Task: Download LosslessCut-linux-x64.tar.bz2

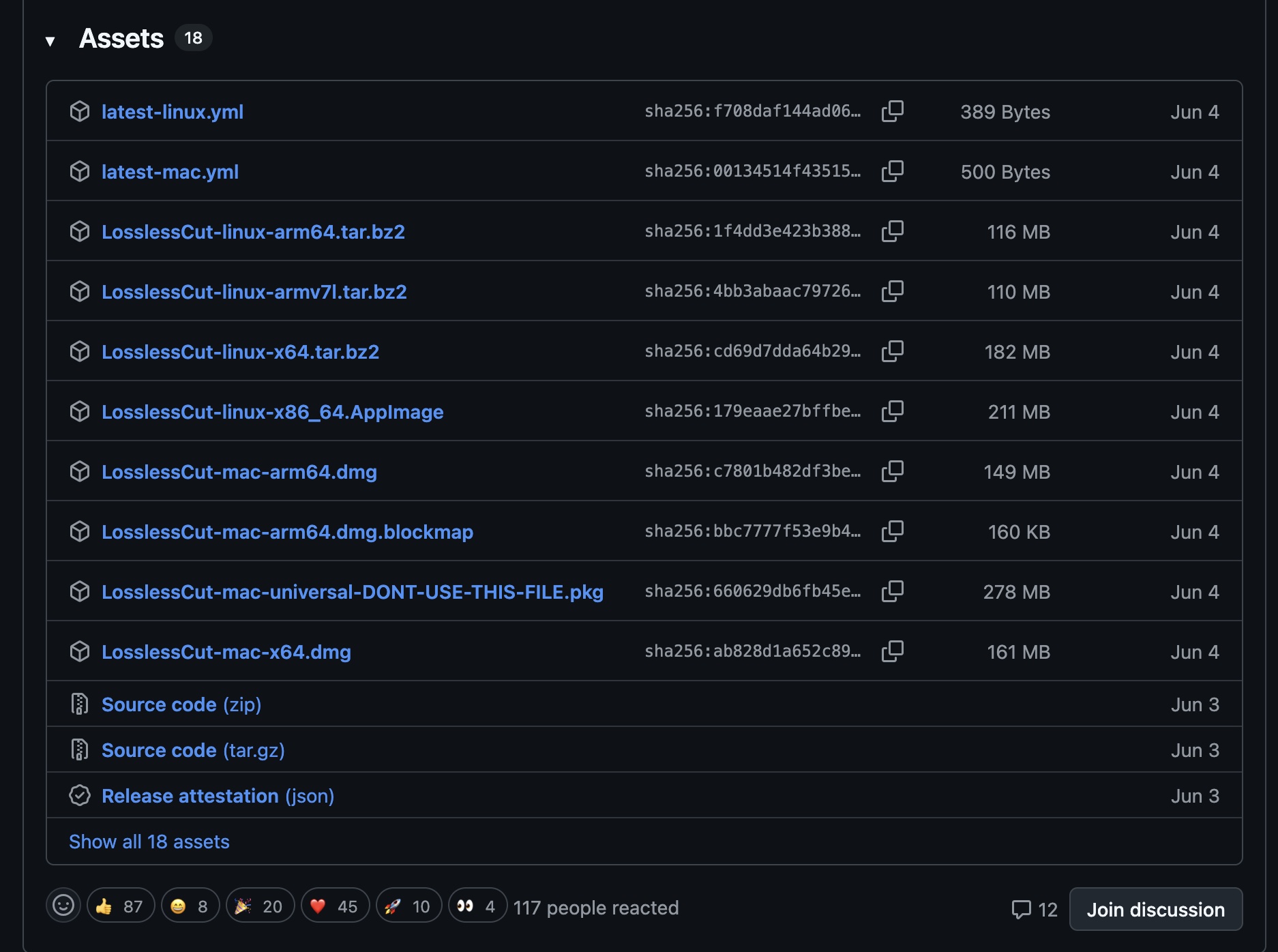Action: [x=240, y=352]
